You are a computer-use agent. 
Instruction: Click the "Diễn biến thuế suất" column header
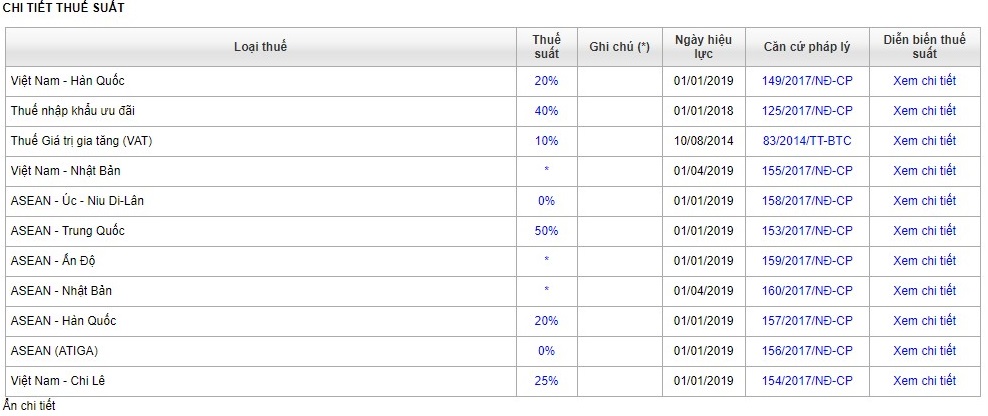coord(924,47)
